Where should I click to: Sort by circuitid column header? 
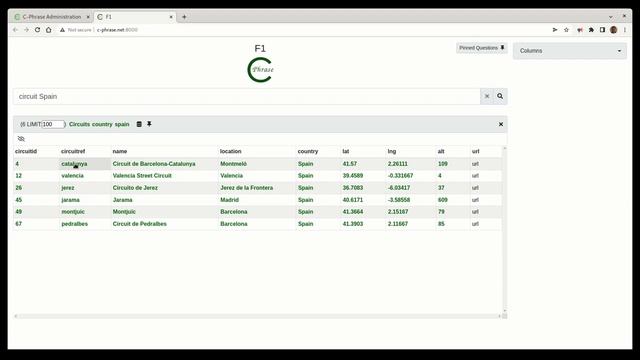(26, 151)
